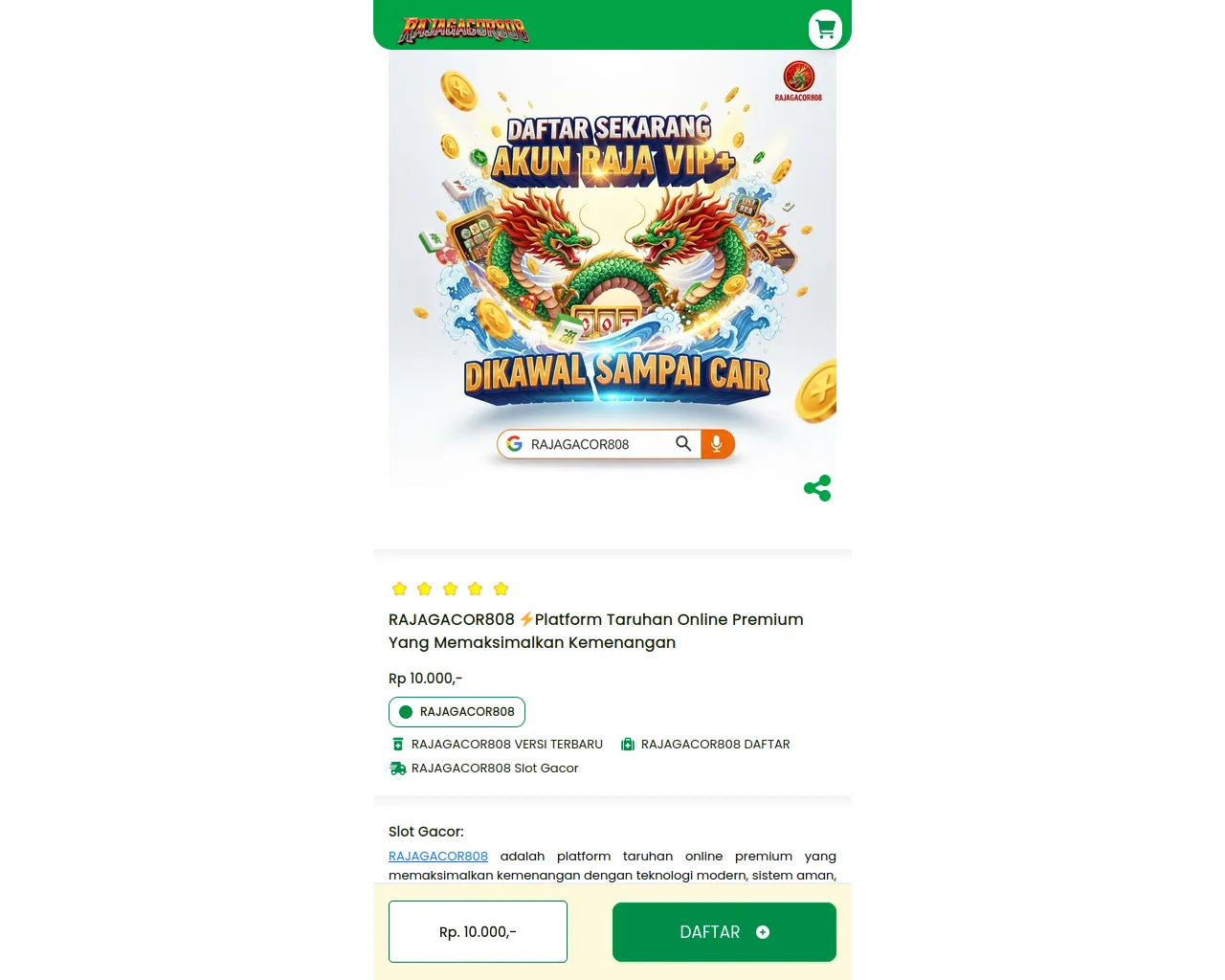Open the shopping cart icon
Screen dimensions: 1225x980
825,29
